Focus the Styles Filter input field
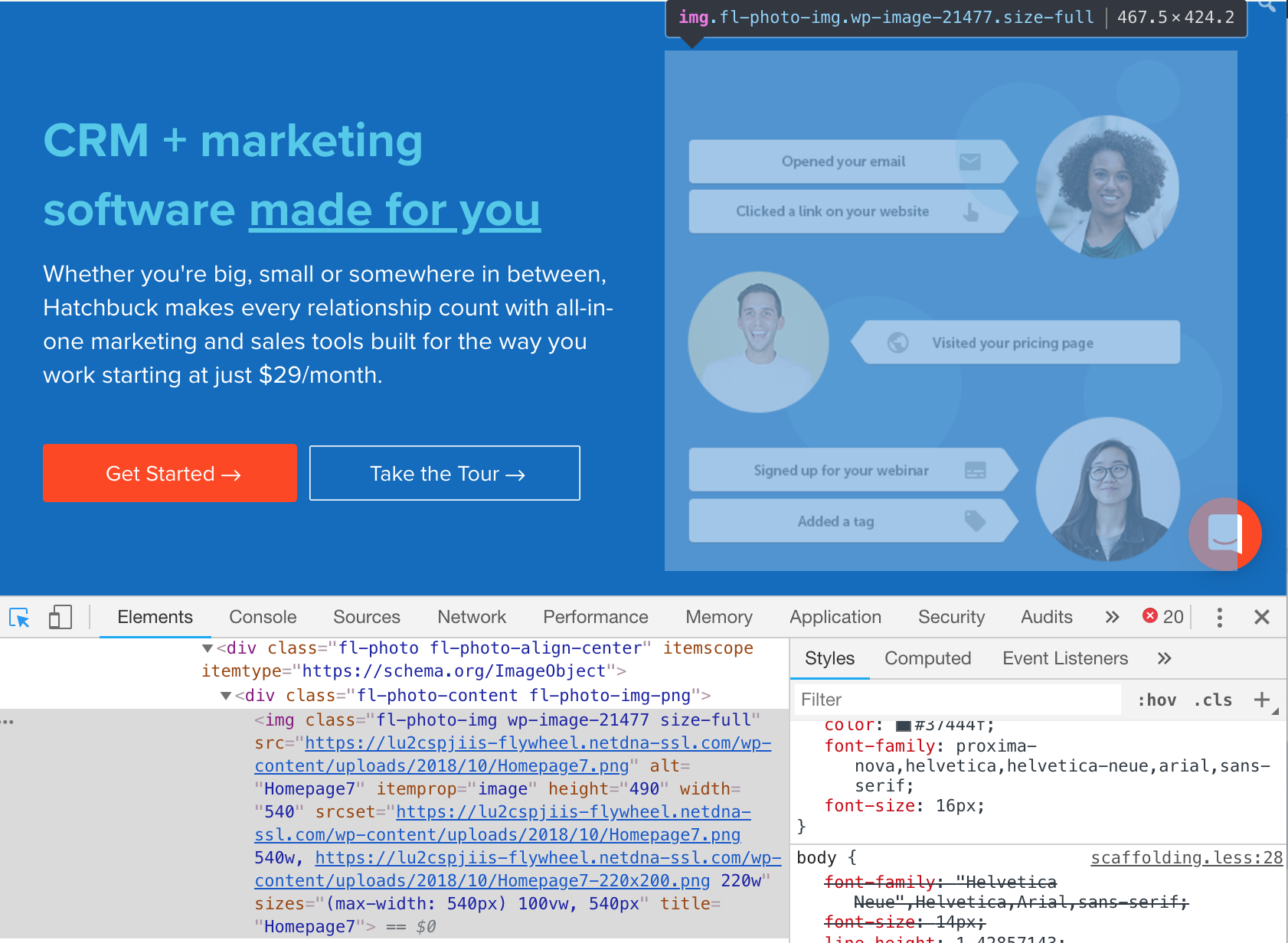The width and height of the screenshot is (1288, 943). click(957, 700)
